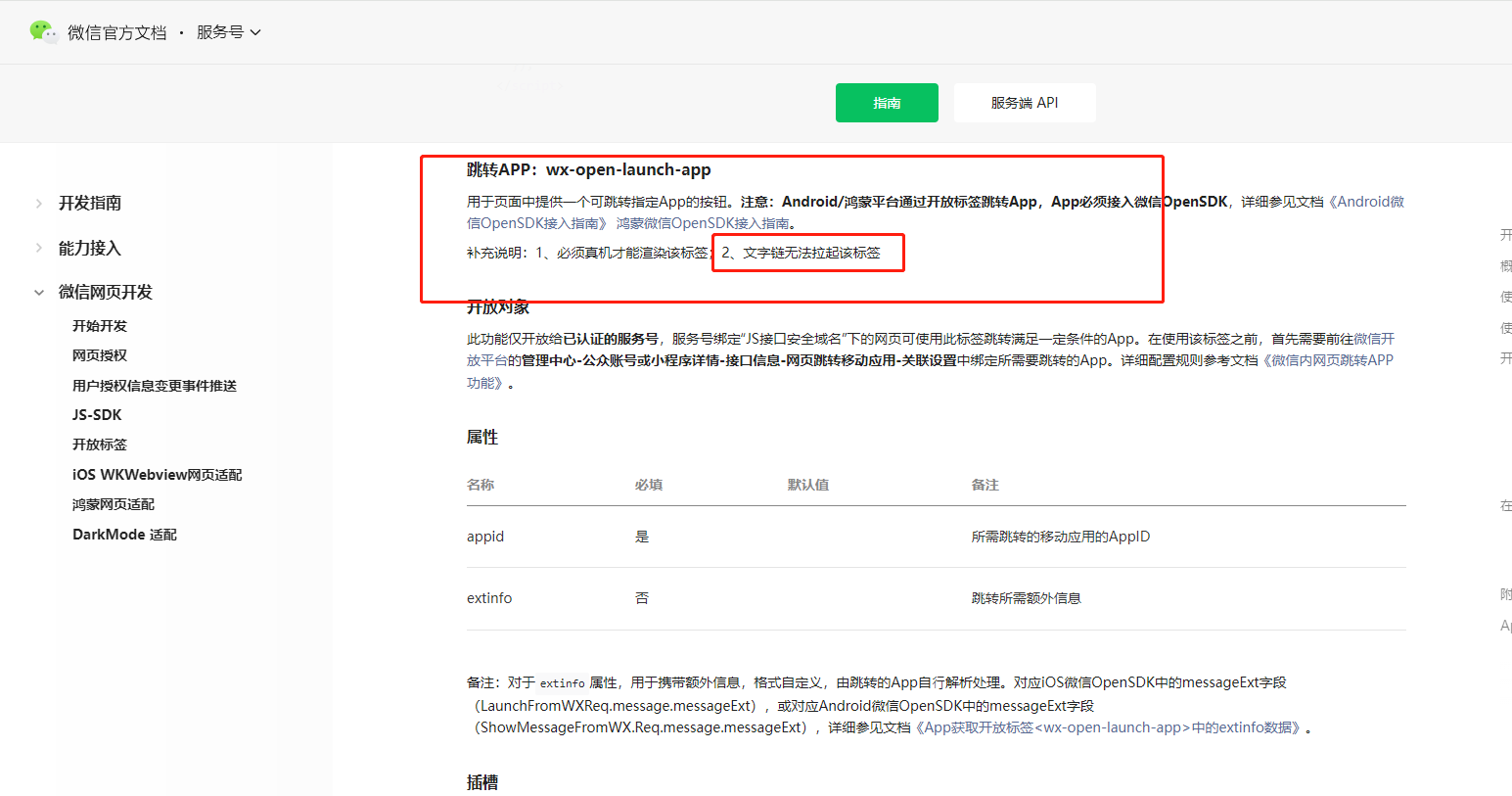Expand the 能力接入 sidebar section arrow
The image size is (1512, 796).
(39, 248)
